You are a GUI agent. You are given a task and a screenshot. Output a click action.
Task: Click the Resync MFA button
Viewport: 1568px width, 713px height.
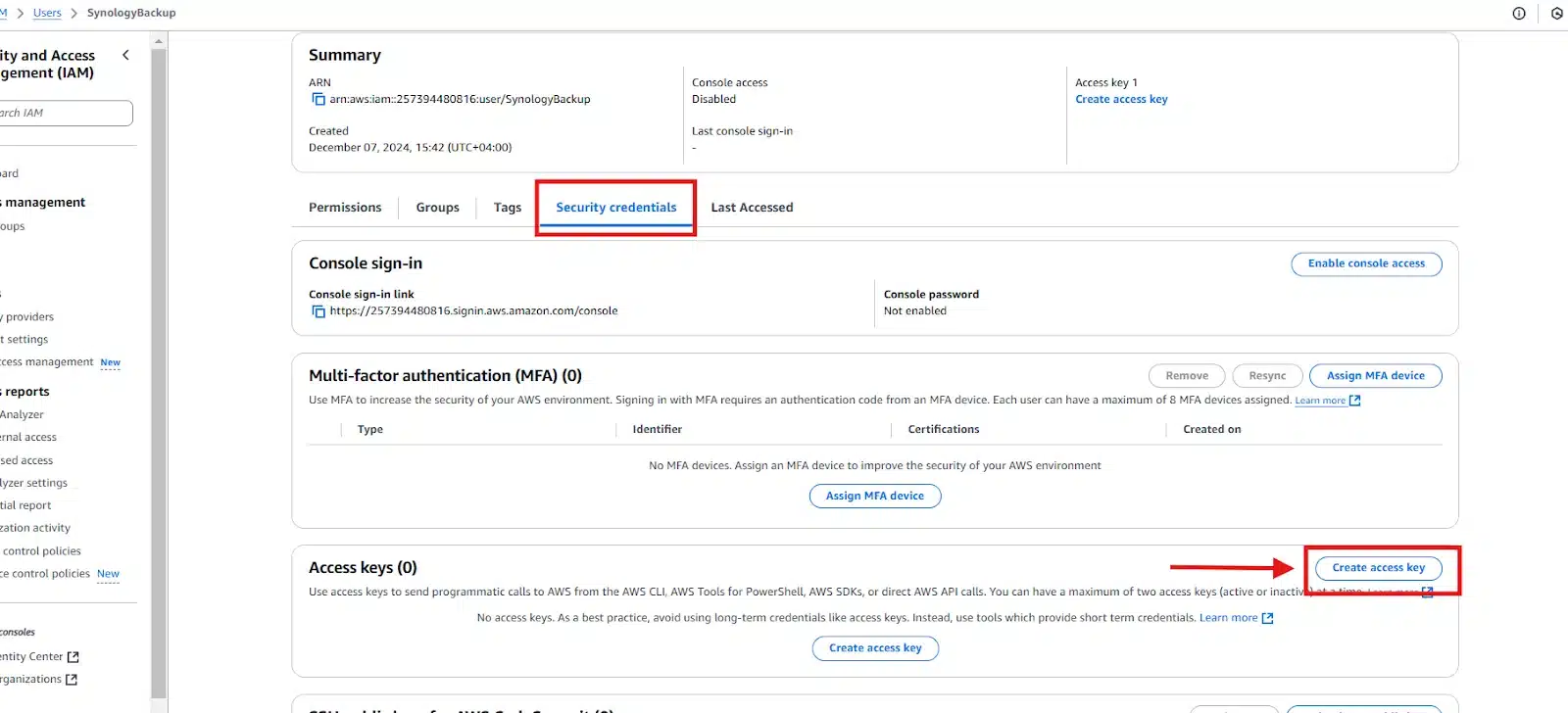point(1267,376)
